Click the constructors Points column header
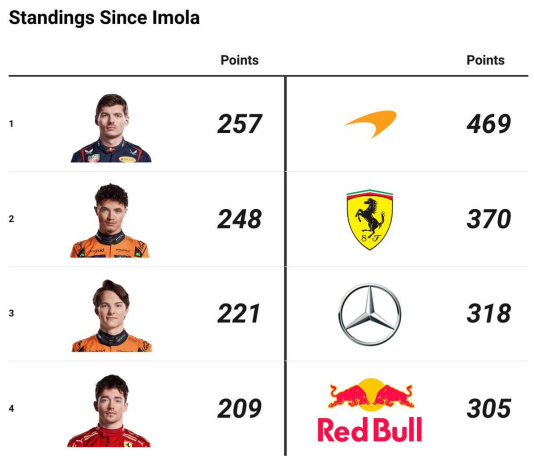This screenshot has width=534, height=467. coord(485,60)
